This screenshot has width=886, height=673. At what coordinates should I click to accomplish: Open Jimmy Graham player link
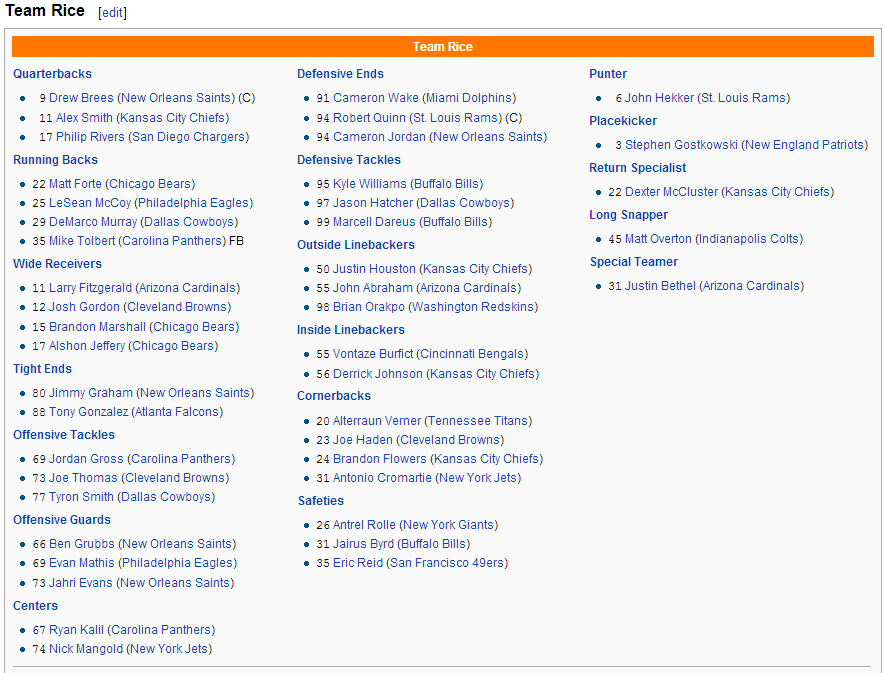[x=91, y=393]
